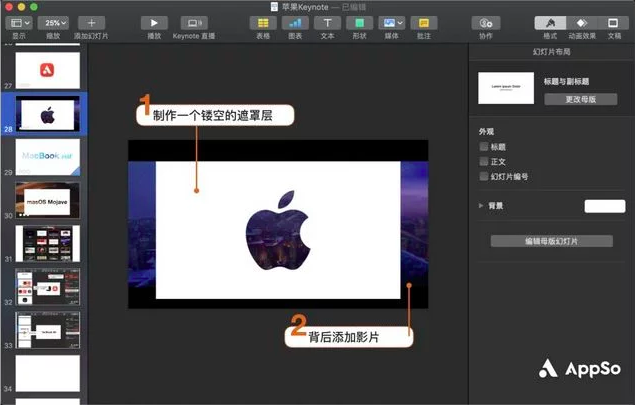The width and height of the screenshot is (635, 405).
Task: Switch to the Animate (动画效果) inspector
Action: point(582,23)
